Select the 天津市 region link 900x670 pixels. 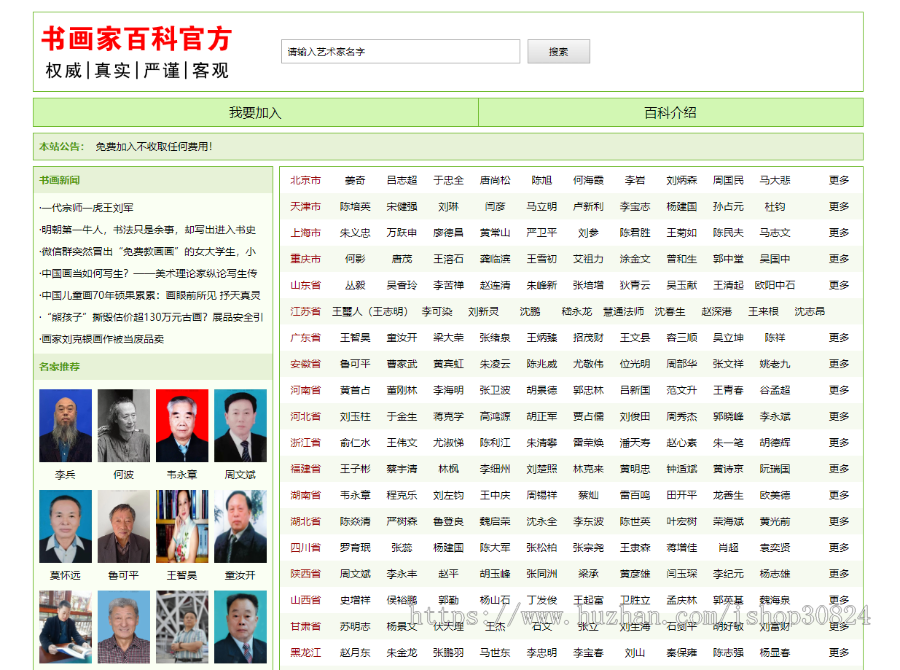[x=305, y=206]
